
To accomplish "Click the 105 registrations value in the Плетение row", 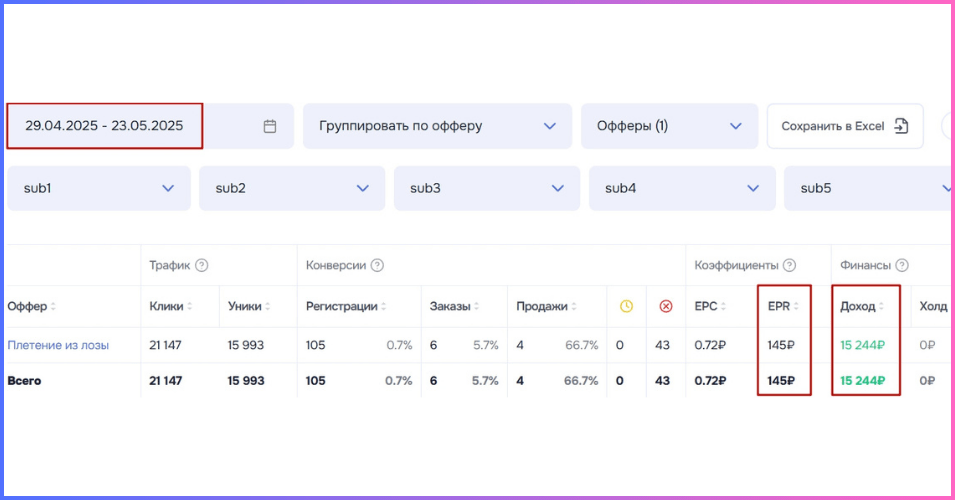I will 315,345.
